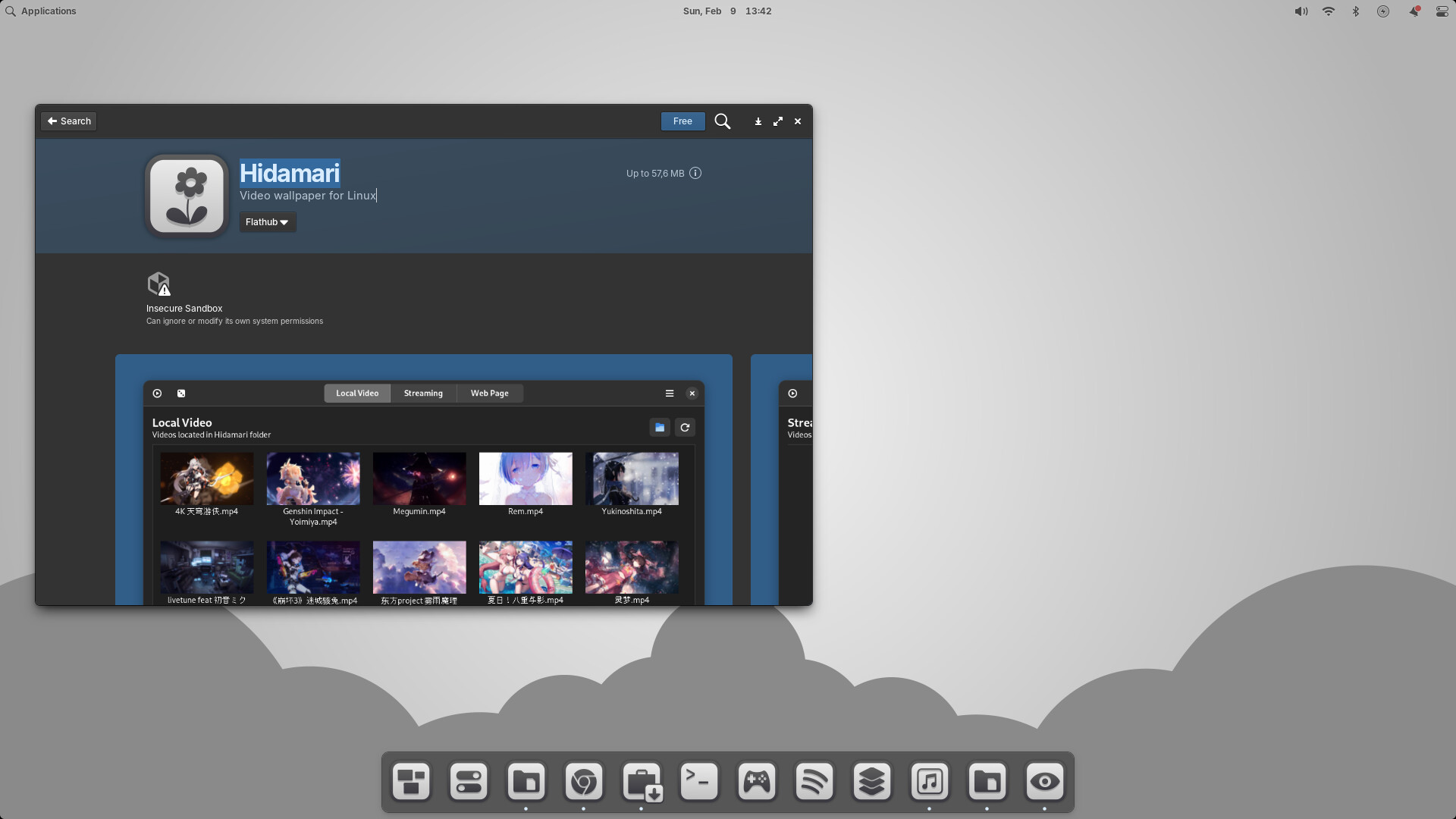1456x819 pixels.
Task: Open the eye icon app in the dock
Action: point(1045,782)
